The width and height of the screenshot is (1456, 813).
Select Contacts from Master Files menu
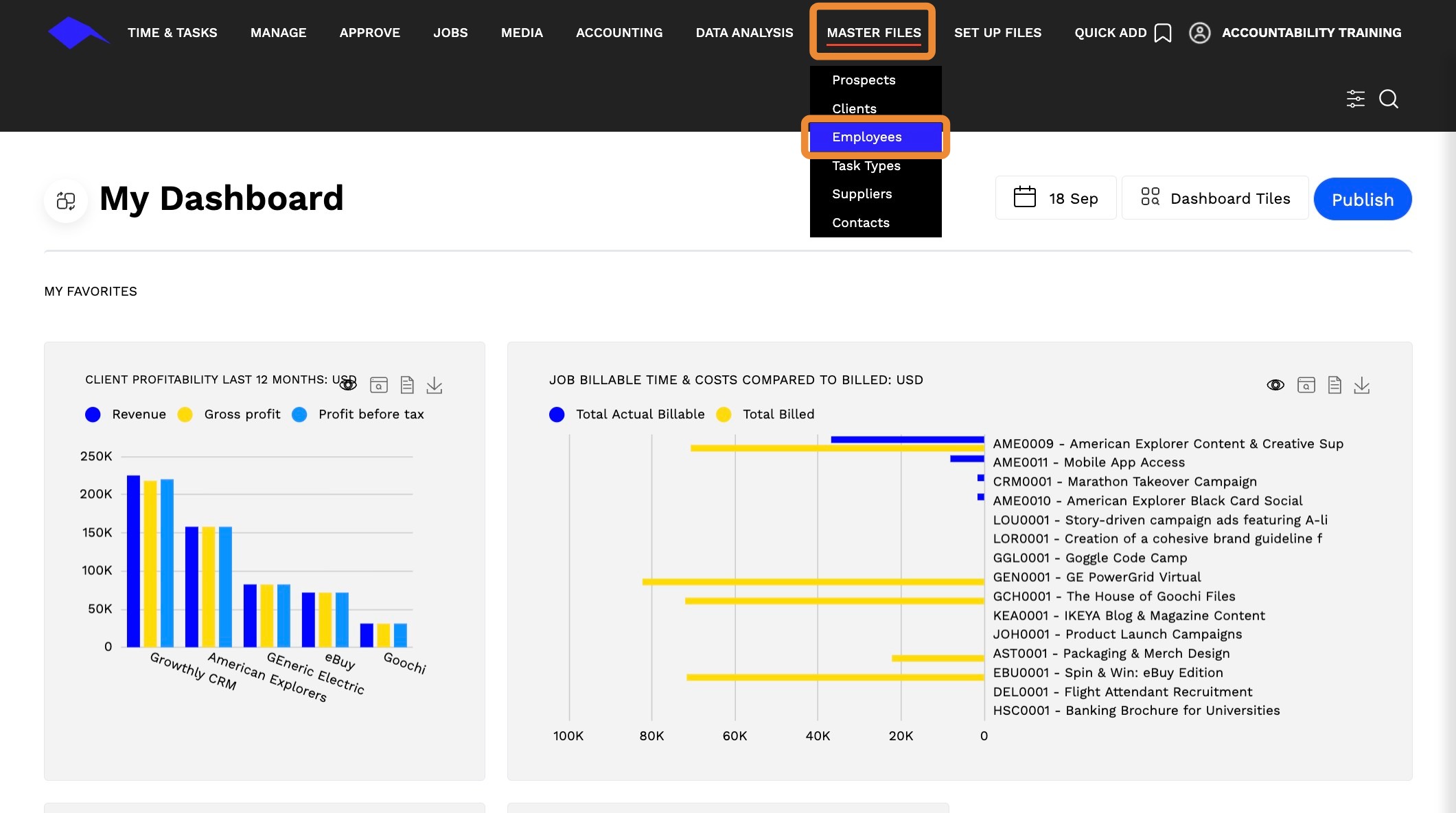point(876,222)
